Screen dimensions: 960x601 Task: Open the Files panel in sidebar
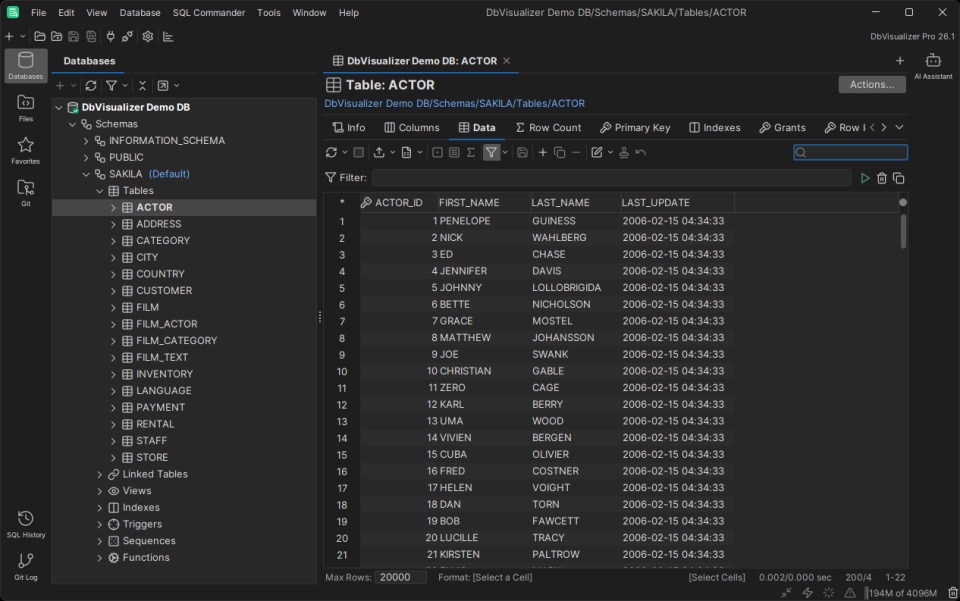[x=25, y=108]
